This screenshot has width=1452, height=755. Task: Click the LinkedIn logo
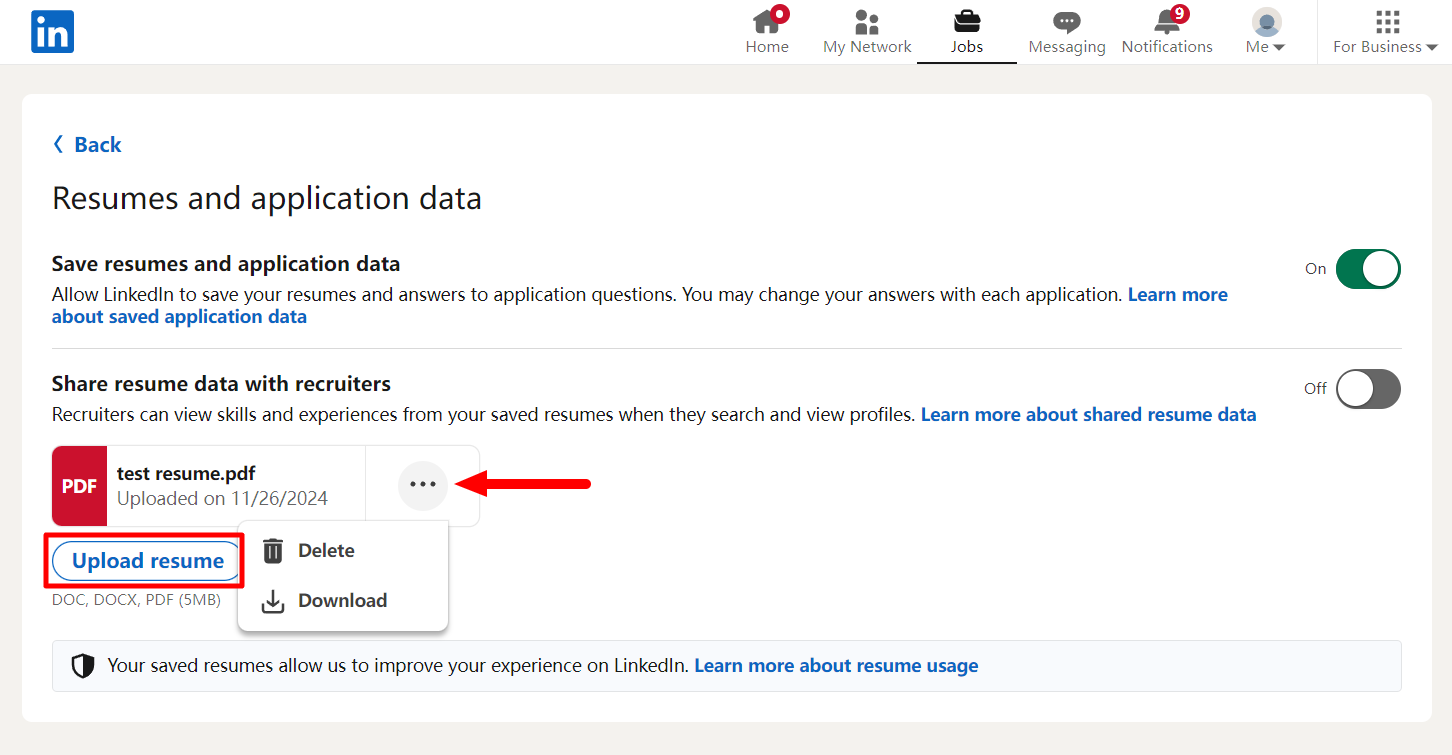tap(52, 31)
